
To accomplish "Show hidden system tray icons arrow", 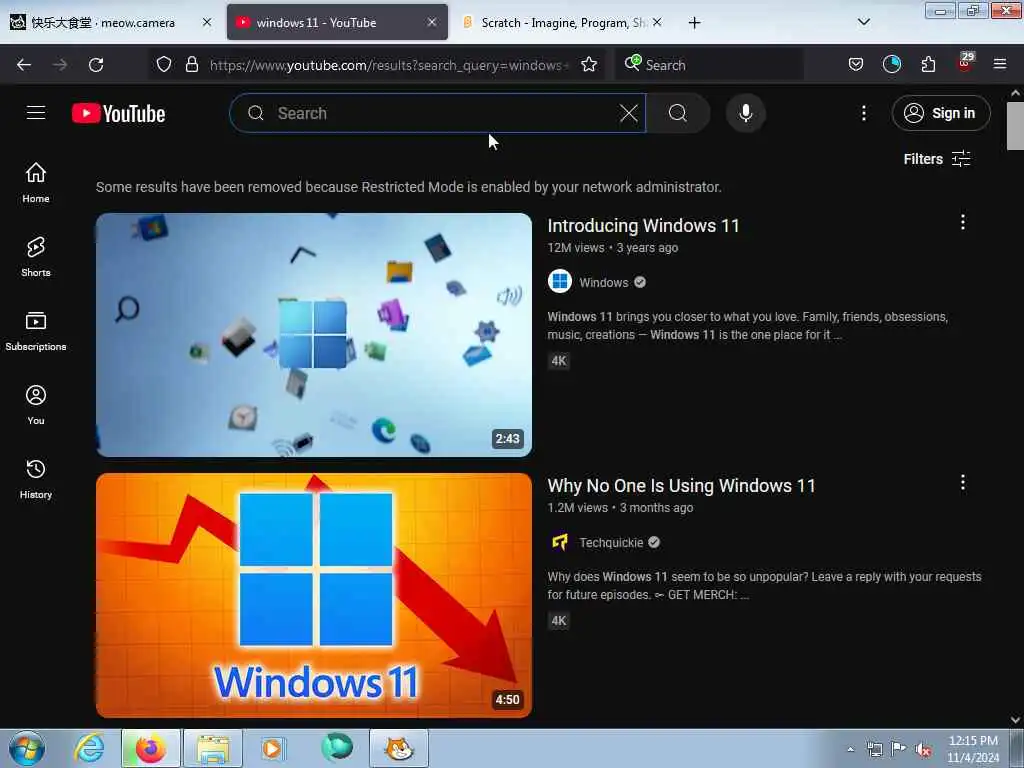I will click(x=850, y=749).
